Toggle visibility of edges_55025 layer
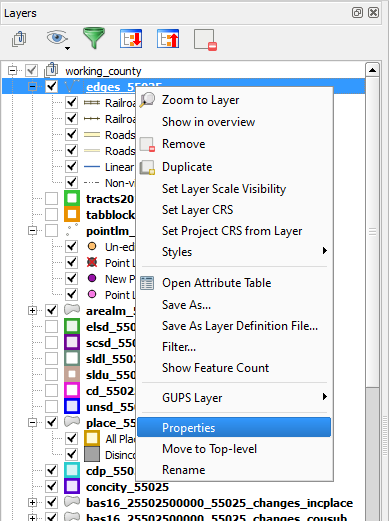This screenshot has height=521, width=389. [x=51, y=87]
